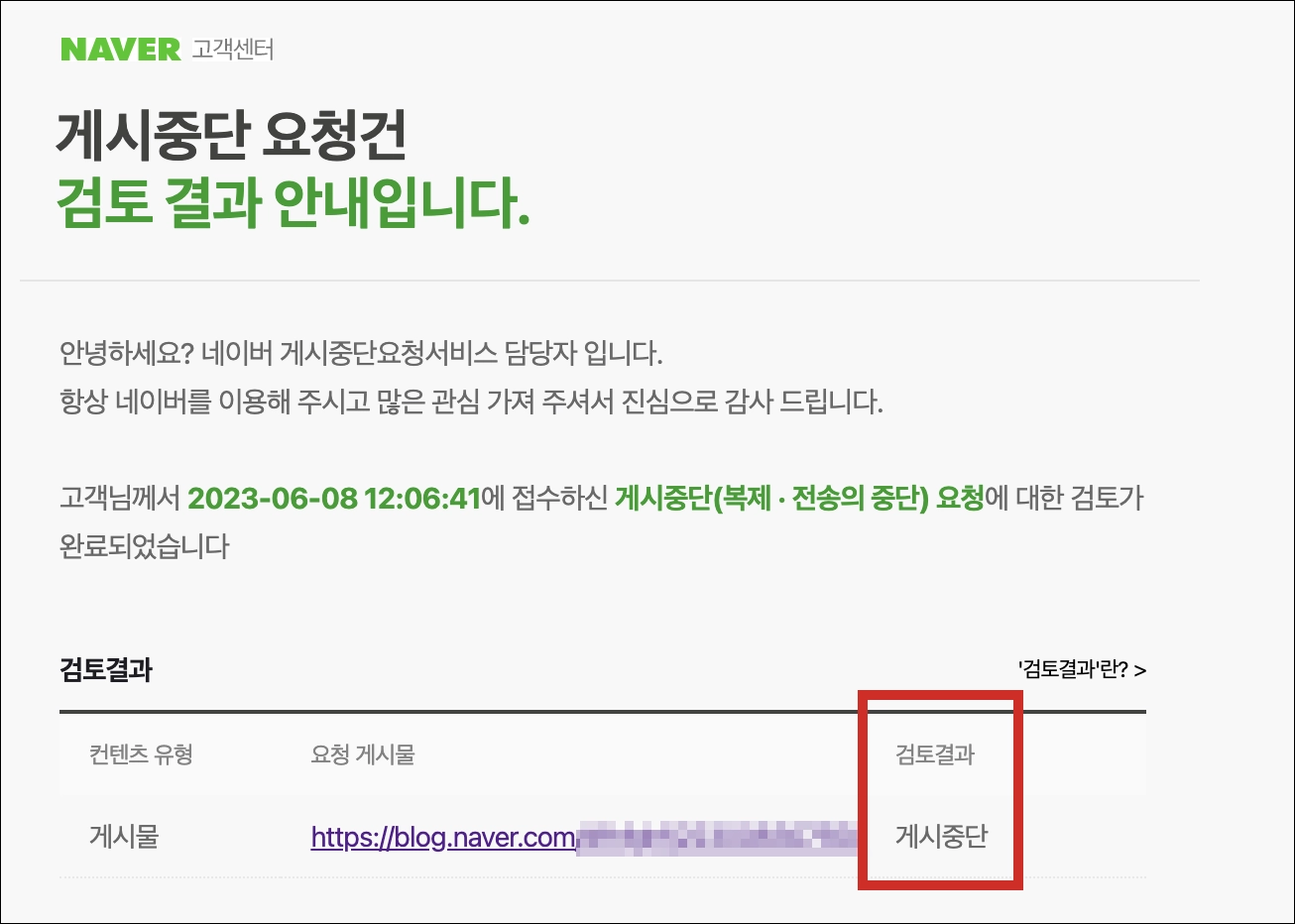Click the 완료되었습니다 text line
Screen dimensions: 1295x924
[x=145, y=546]
